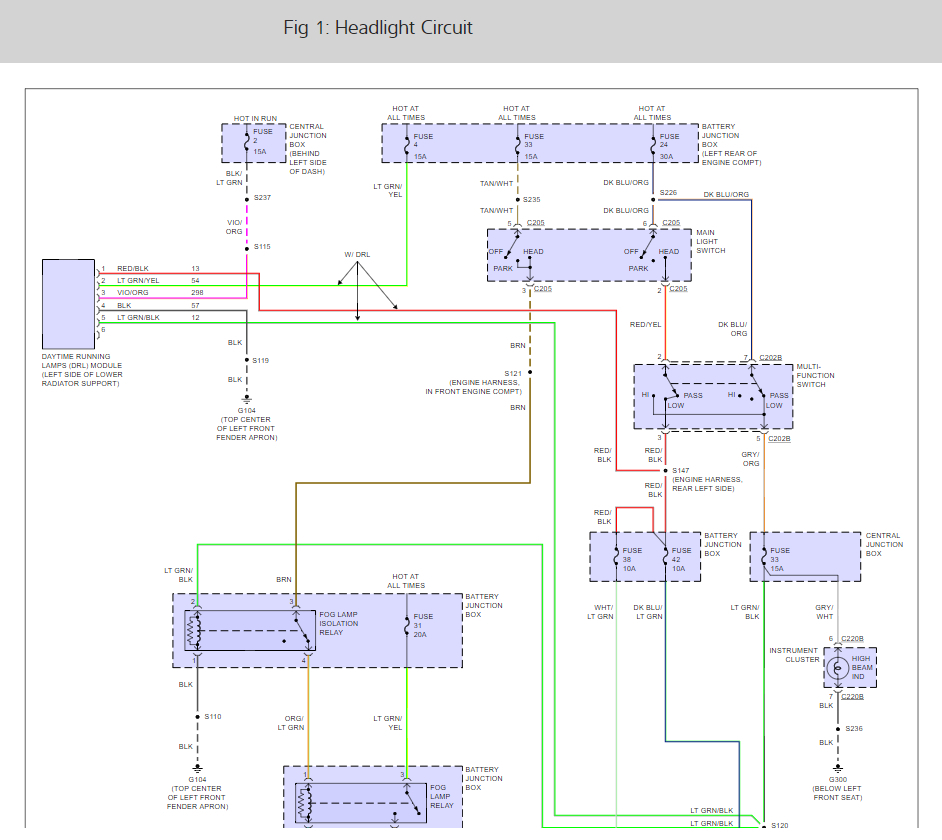Click splice label S147
942x840 pixels.
[681, 470]
